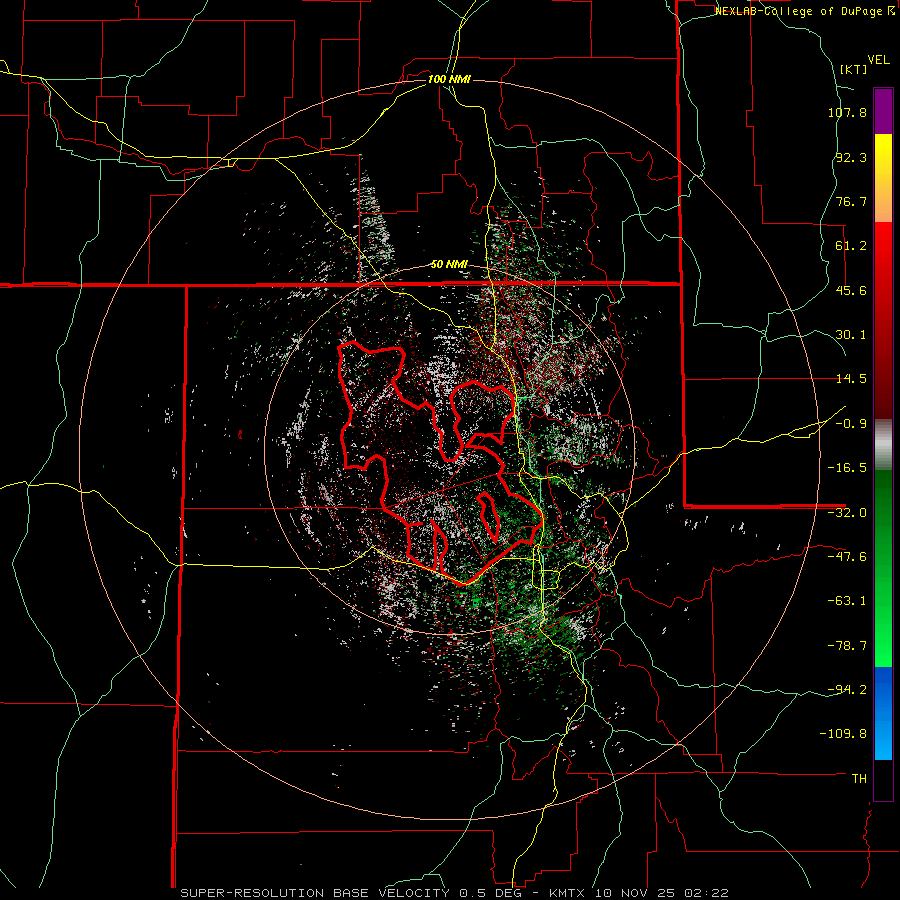The width and height of the screenshot is (900, 900).
Task: Click the -0.9 velocity scale value
Action: coord(851,424)
